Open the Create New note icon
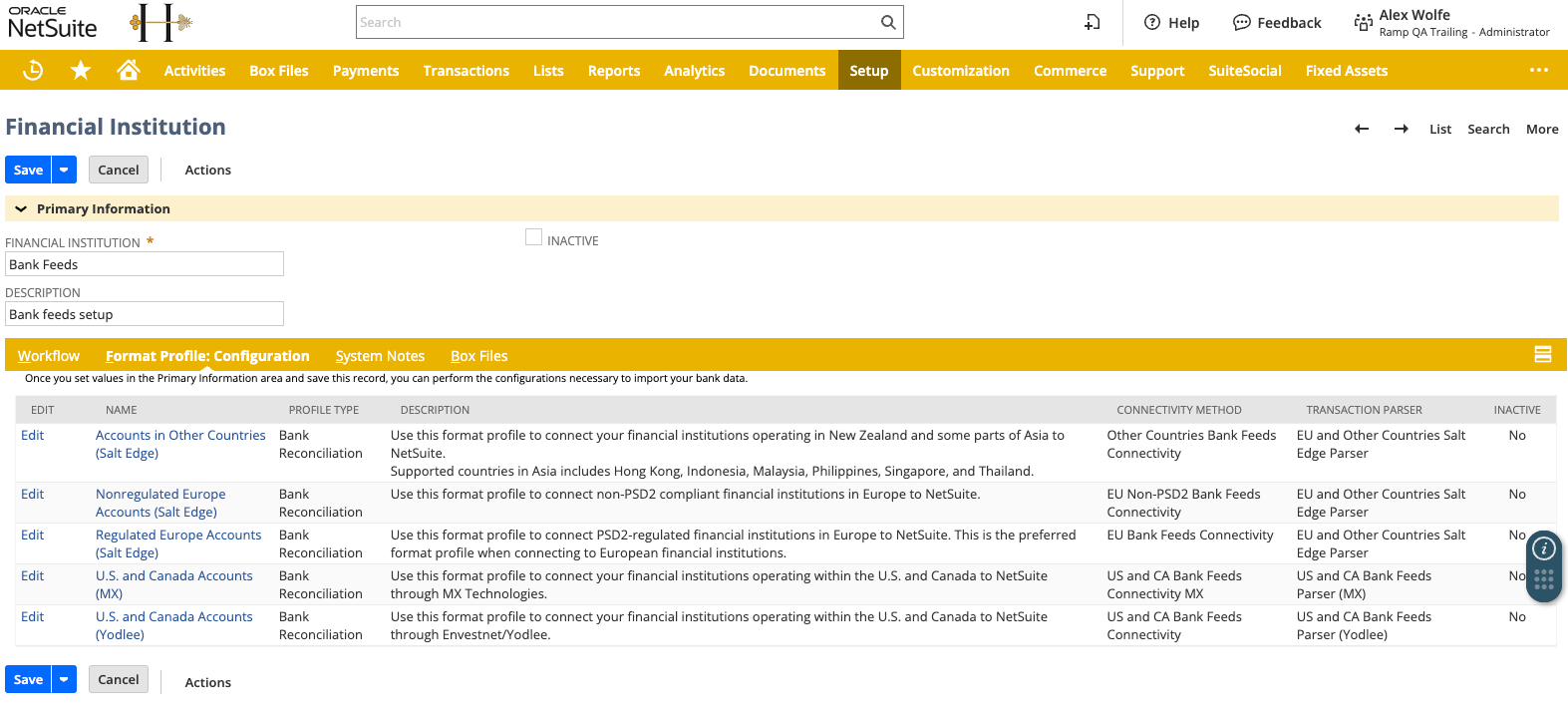This screenshot has height=716, width=1568. tap(1093, 22)
